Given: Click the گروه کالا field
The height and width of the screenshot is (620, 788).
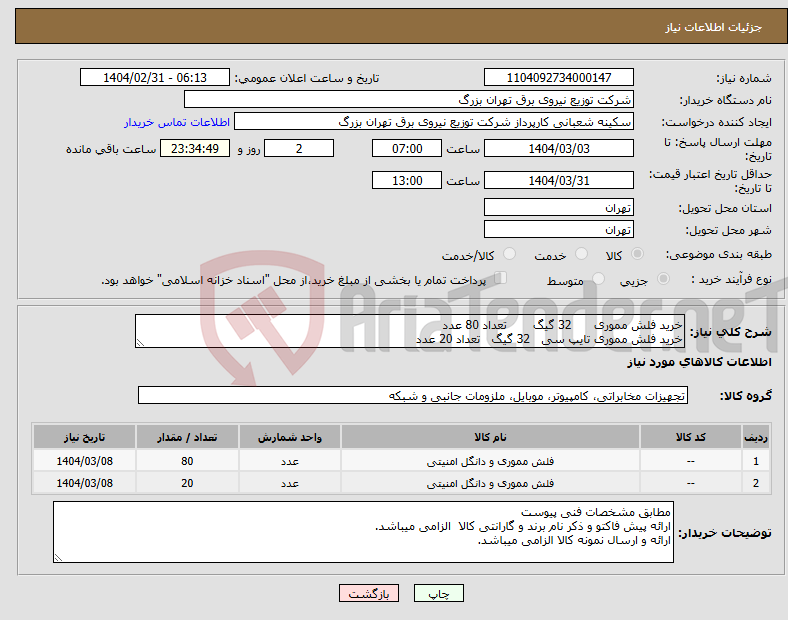Looking at the screenshot, I should coord(413,395).
